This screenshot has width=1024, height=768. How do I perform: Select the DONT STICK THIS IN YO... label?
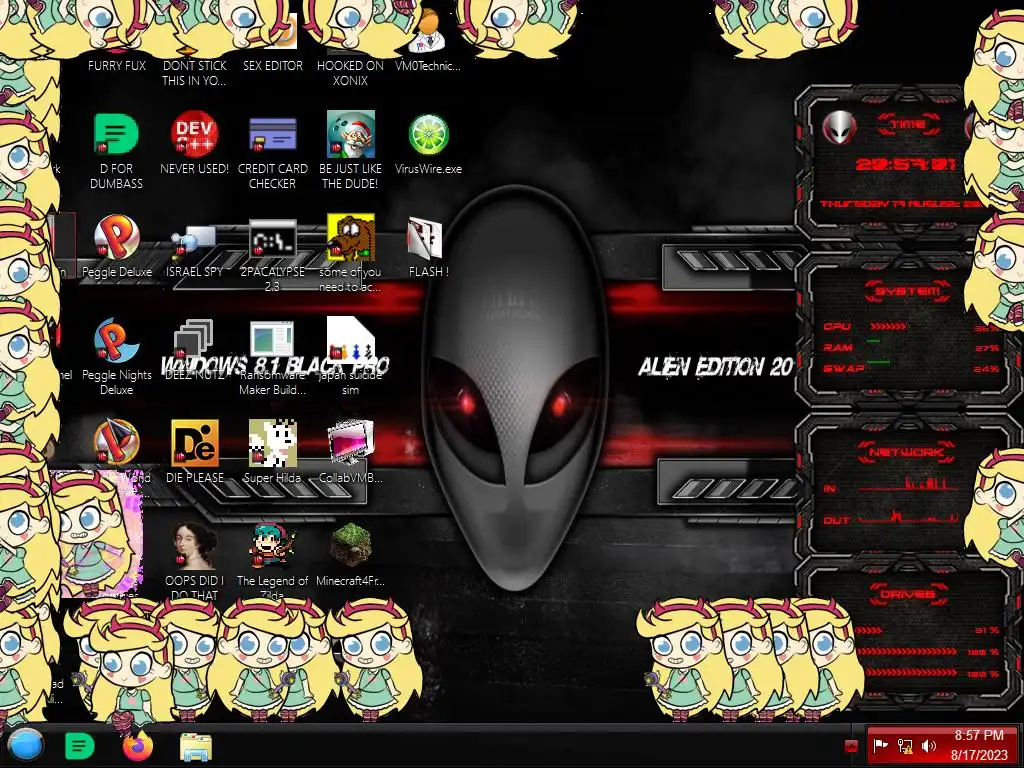[194, 73]
